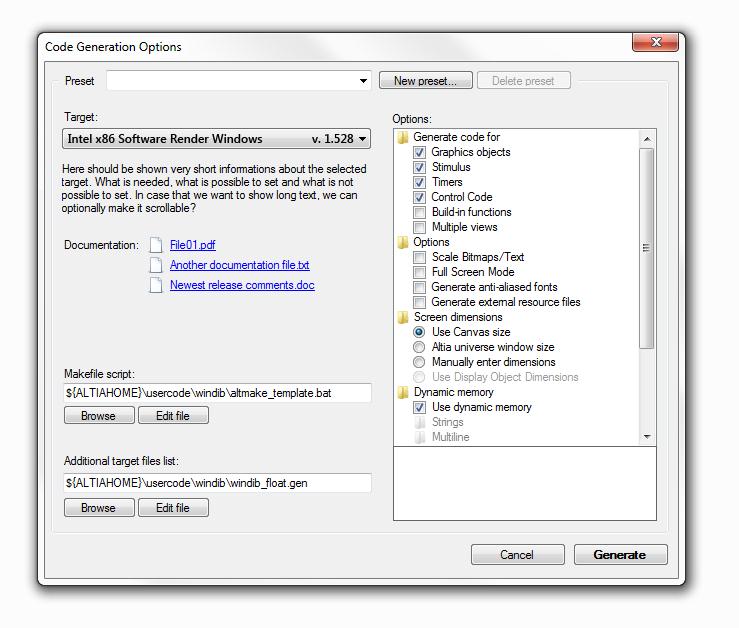Enable Full Screen Mode checkbox

[x=419, y=273]
